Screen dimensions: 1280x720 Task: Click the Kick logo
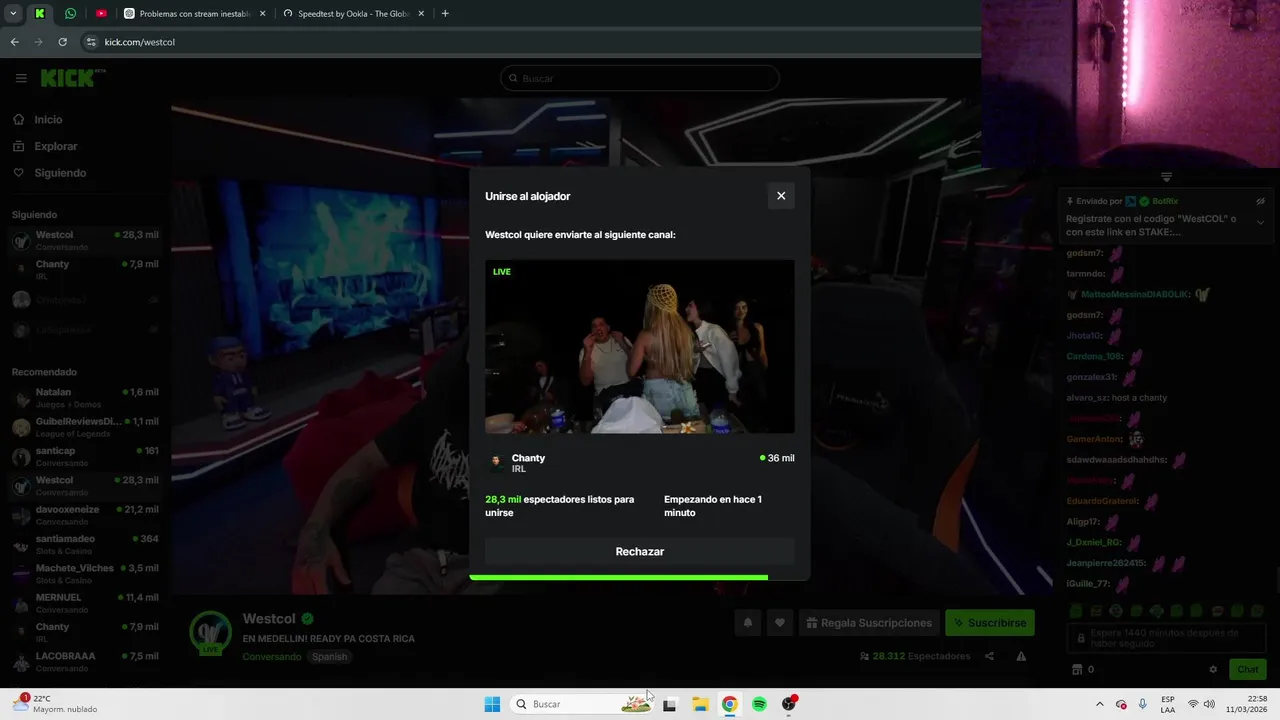(x=72, y=78)
